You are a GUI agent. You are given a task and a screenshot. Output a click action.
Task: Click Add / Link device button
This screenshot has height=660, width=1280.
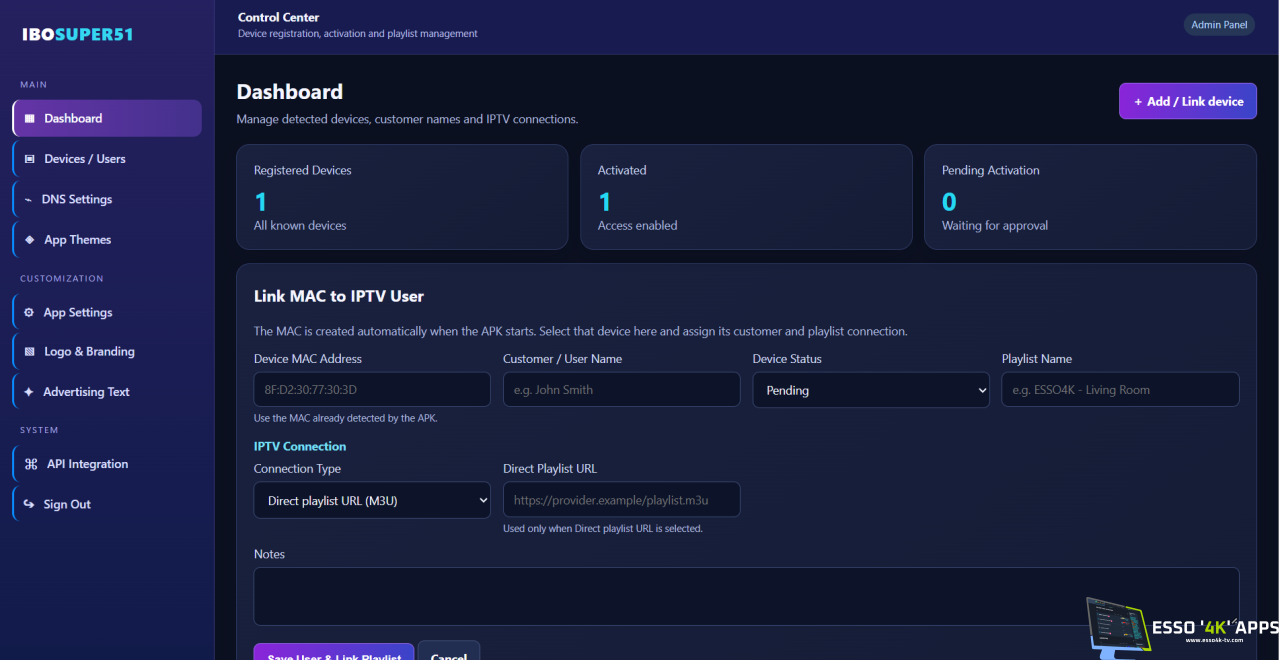1188,101
